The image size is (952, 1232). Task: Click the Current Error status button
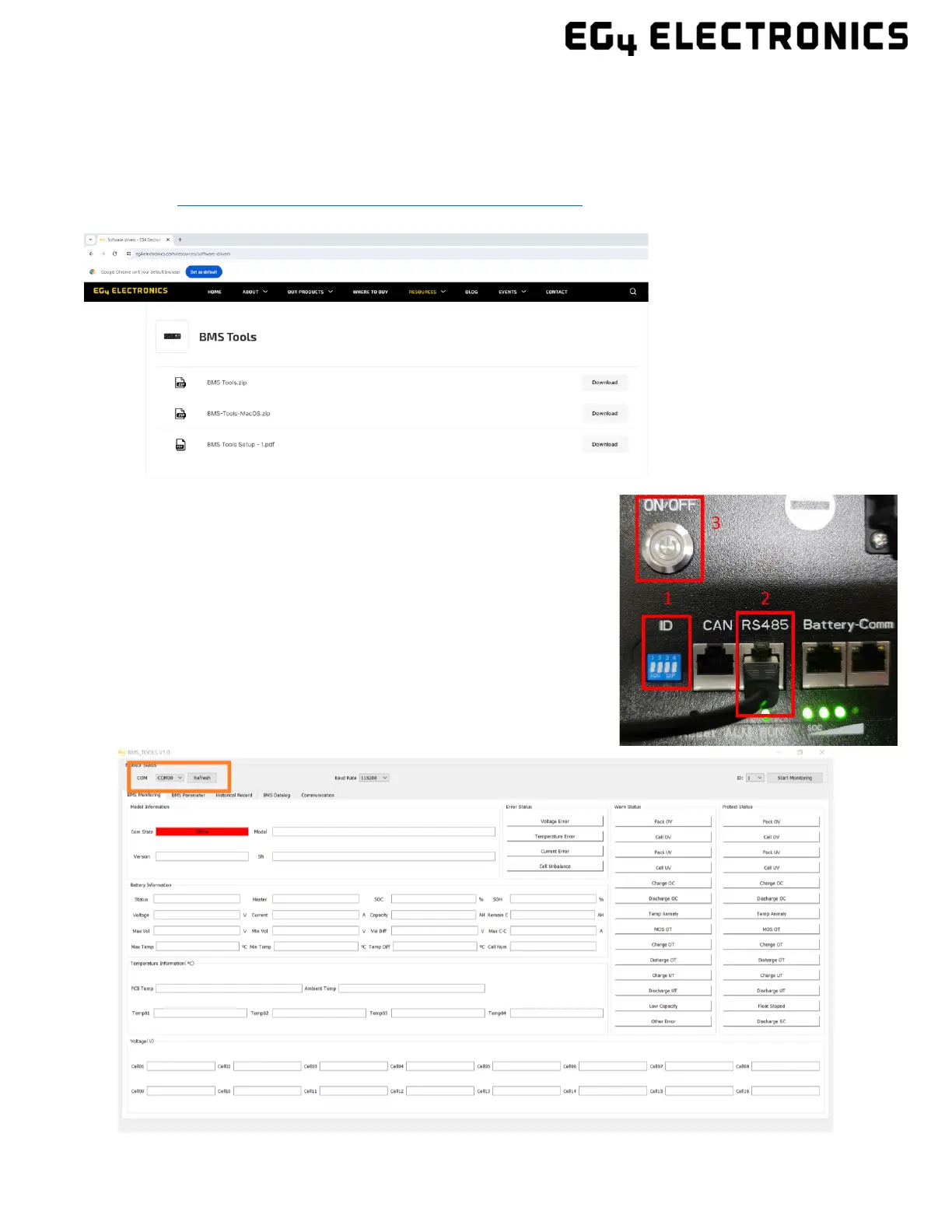[x=555, y=851]
